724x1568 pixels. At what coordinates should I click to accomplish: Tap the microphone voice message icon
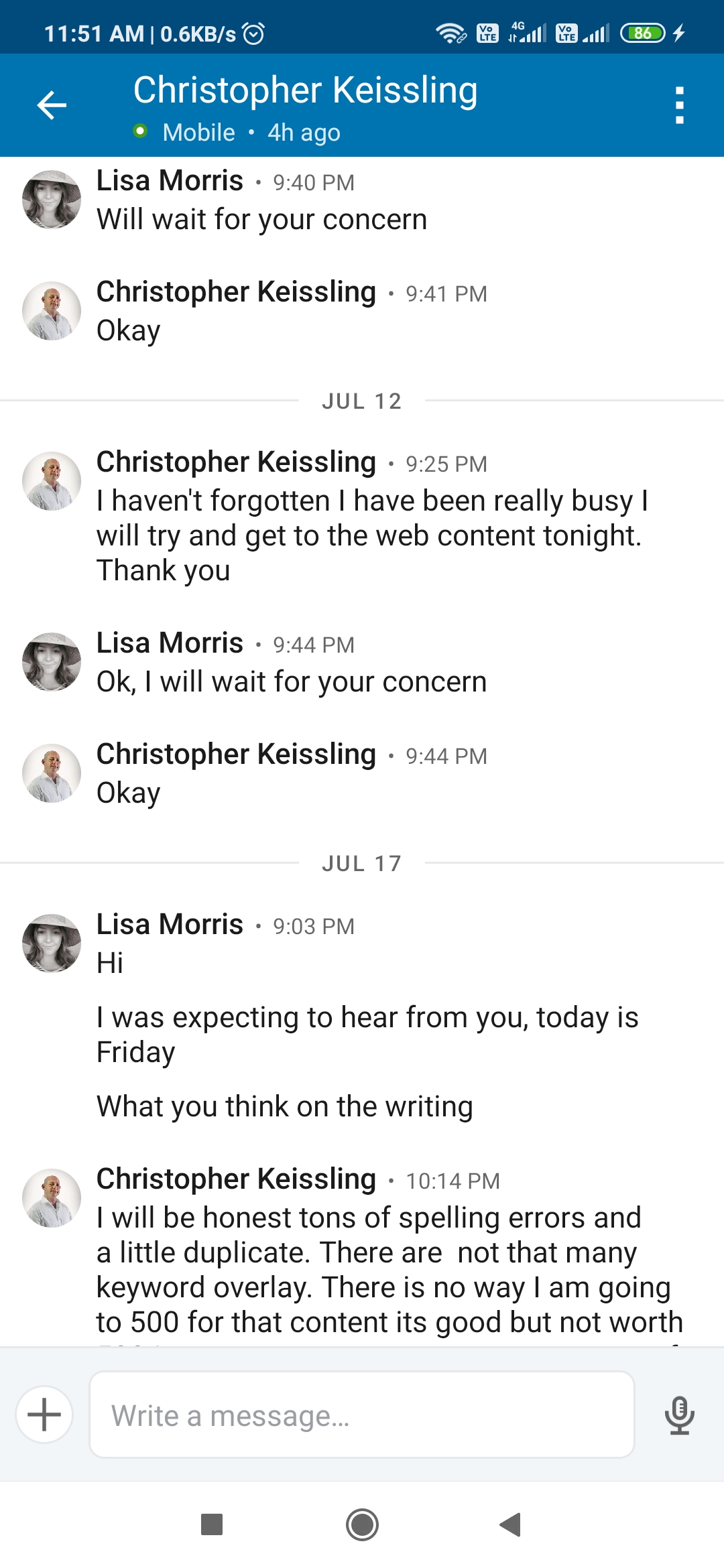click(679, 1415)
